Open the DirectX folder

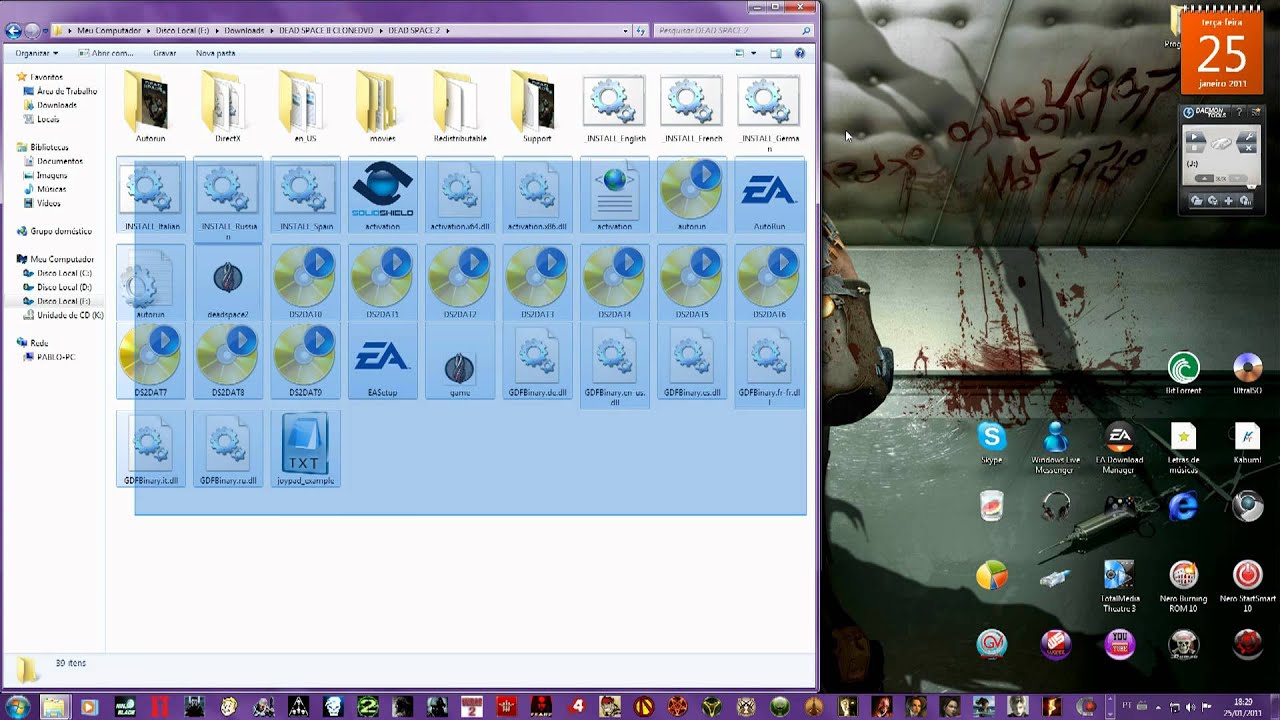228,108
